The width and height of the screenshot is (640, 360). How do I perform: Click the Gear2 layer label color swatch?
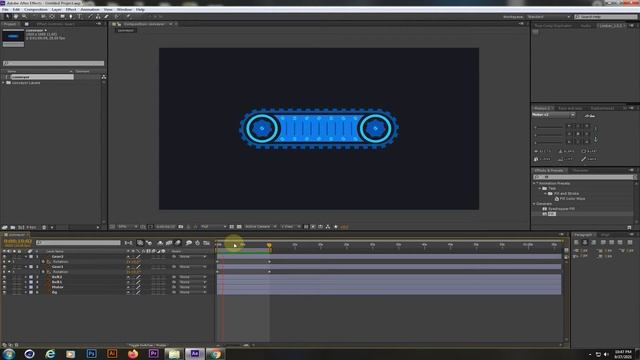[31, 257]
